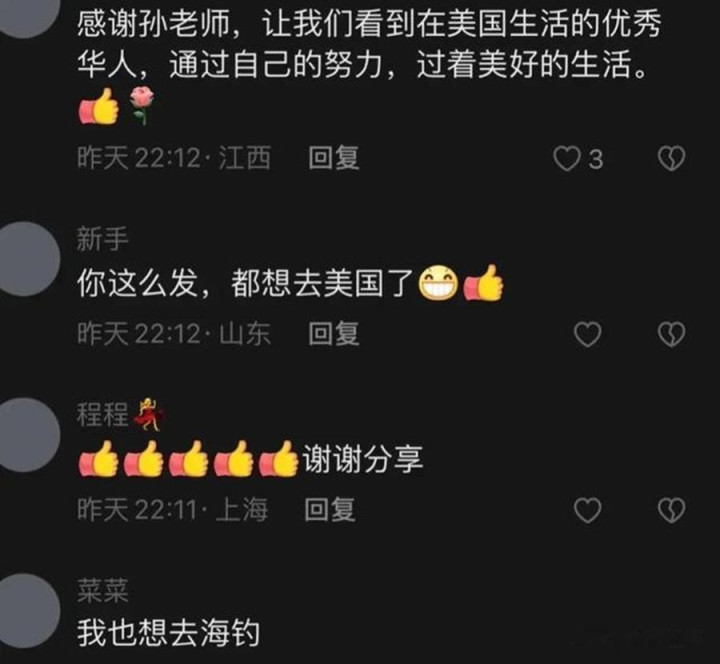
Task: Tap the username 程程
Action: pyautogui.click(x=102, y=415)
